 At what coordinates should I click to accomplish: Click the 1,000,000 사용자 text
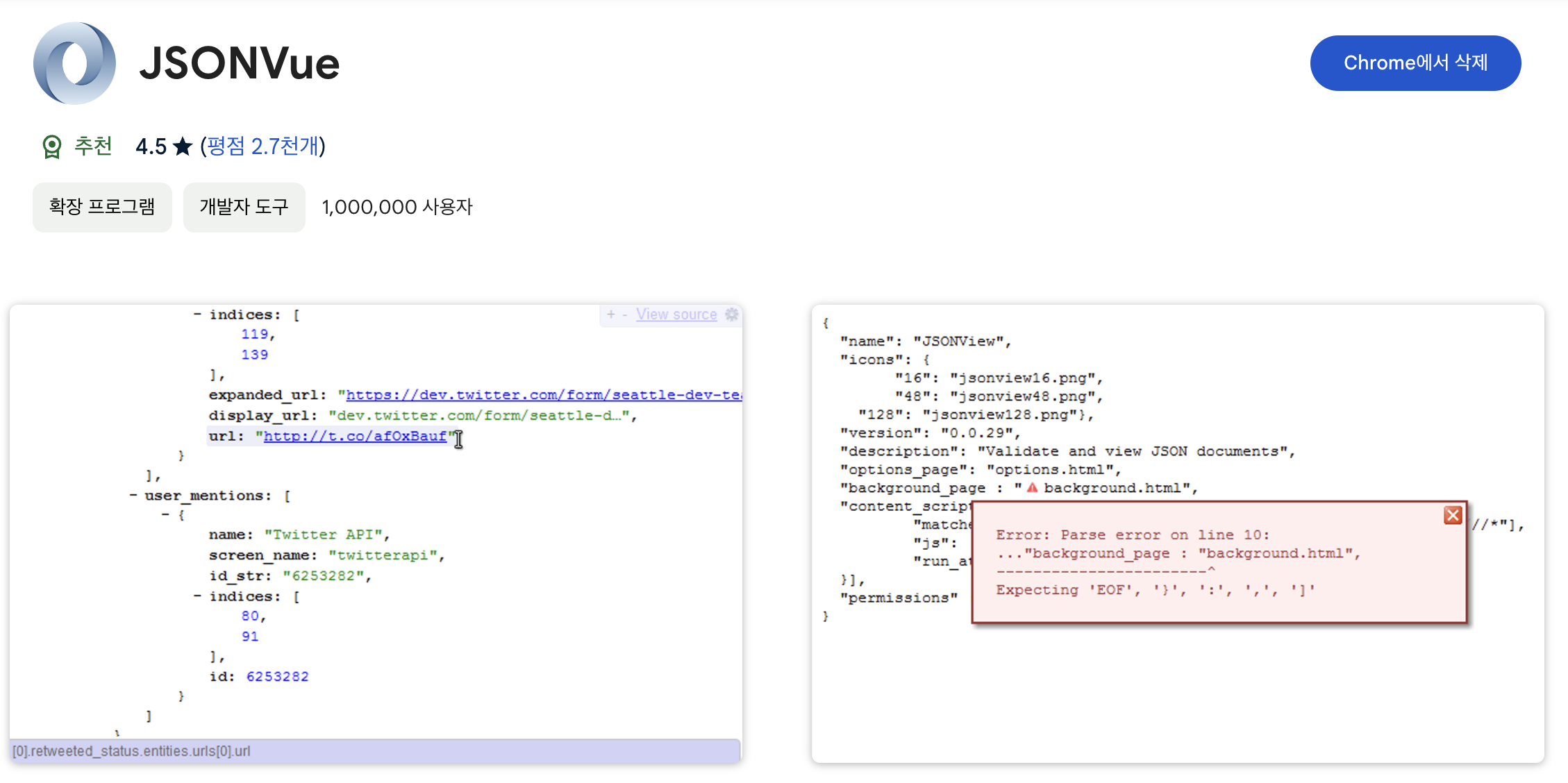tap(397, 207)
